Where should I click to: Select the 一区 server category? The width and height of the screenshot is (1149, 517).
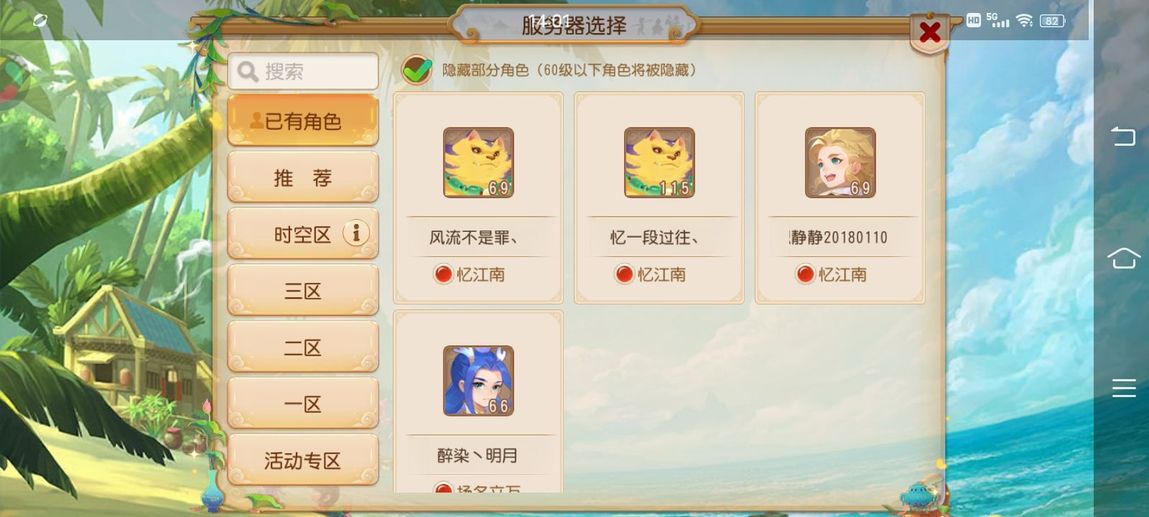pyautogui.click(x=303, y=403)
